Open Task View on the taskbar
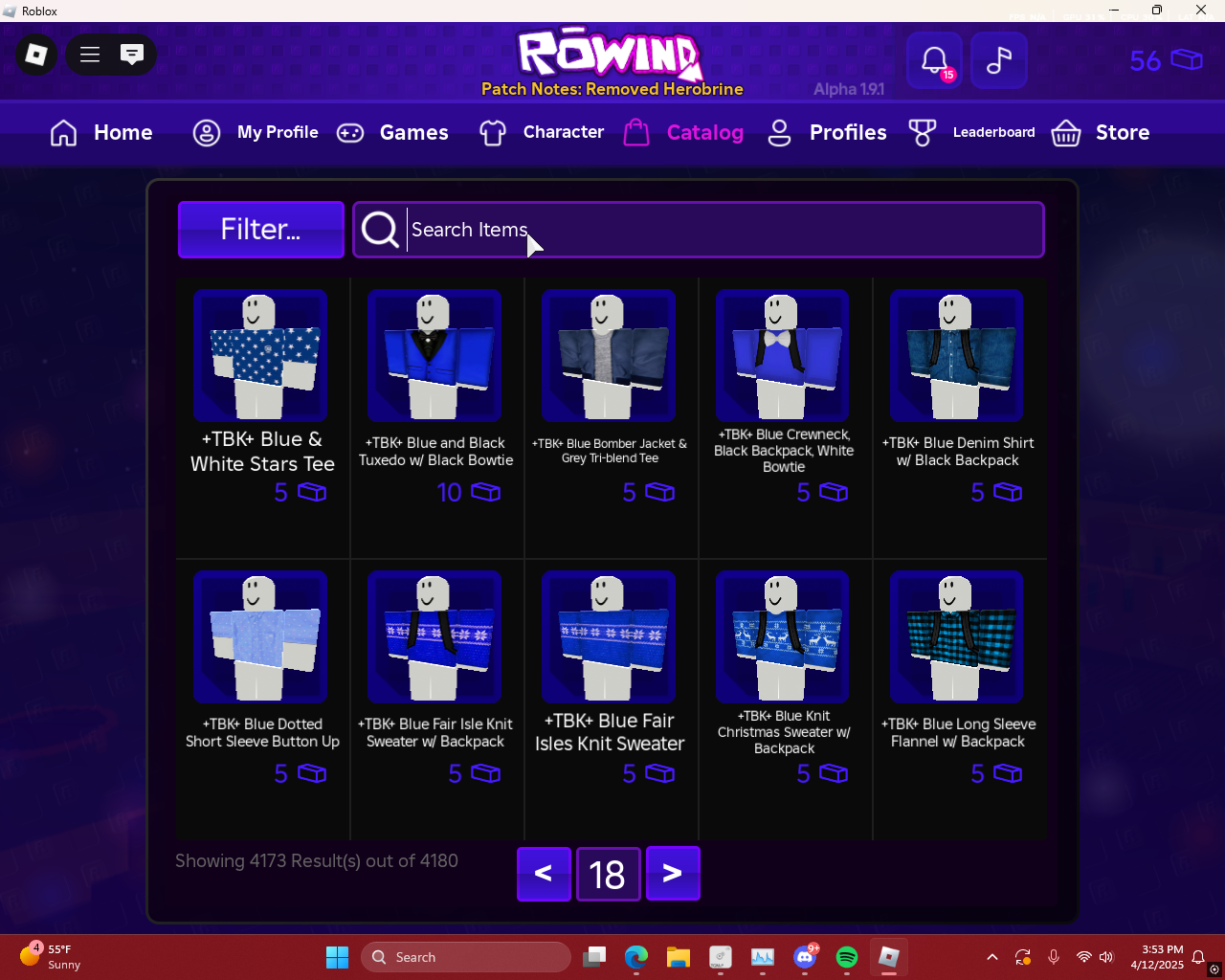Screen dimensions: 1225x980 (594, 957)
